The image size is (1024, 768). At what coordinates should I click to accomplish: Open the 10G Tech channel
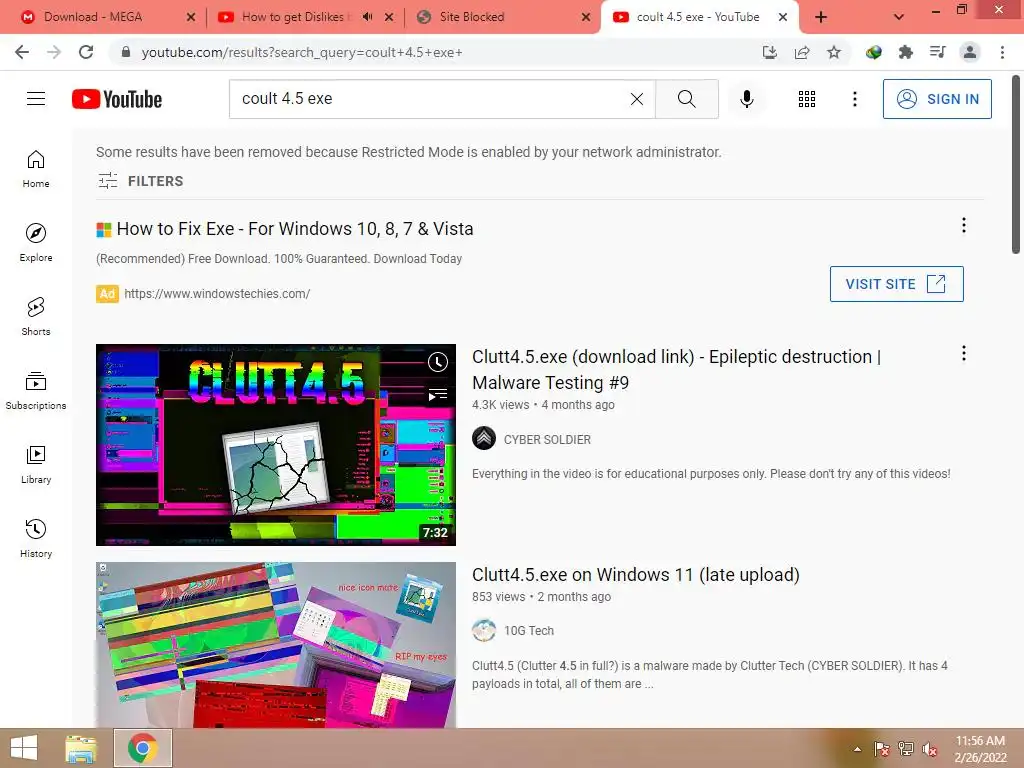pos(528,631)
